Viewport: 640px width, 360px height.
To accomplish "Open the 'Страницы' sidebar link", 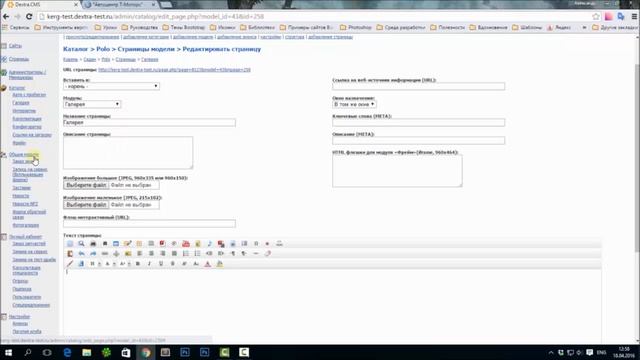I will pos(19,59).
